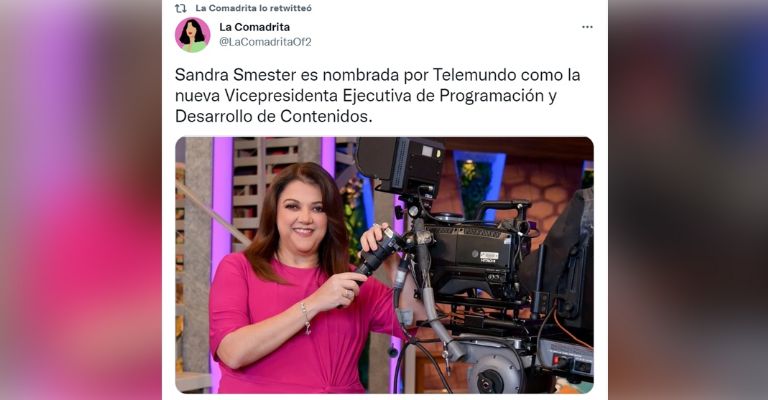768x400 pixels.
Task: Open the @LaComadritaOf2 handle link
Action: tap(265, 42)
